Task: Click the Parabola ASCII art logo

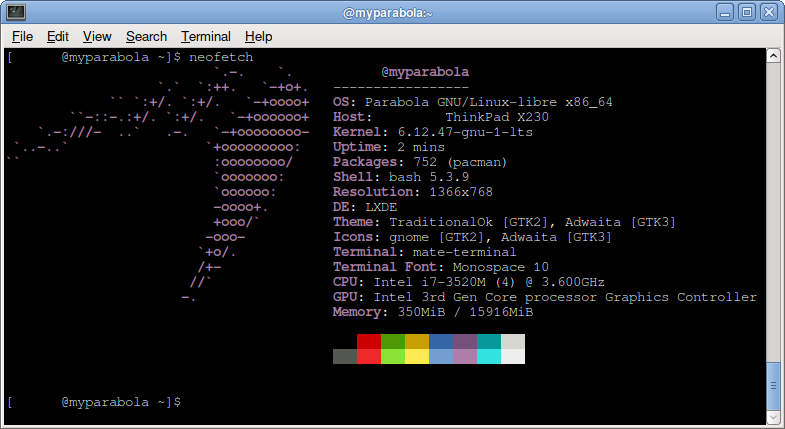Action: point(159,185)
